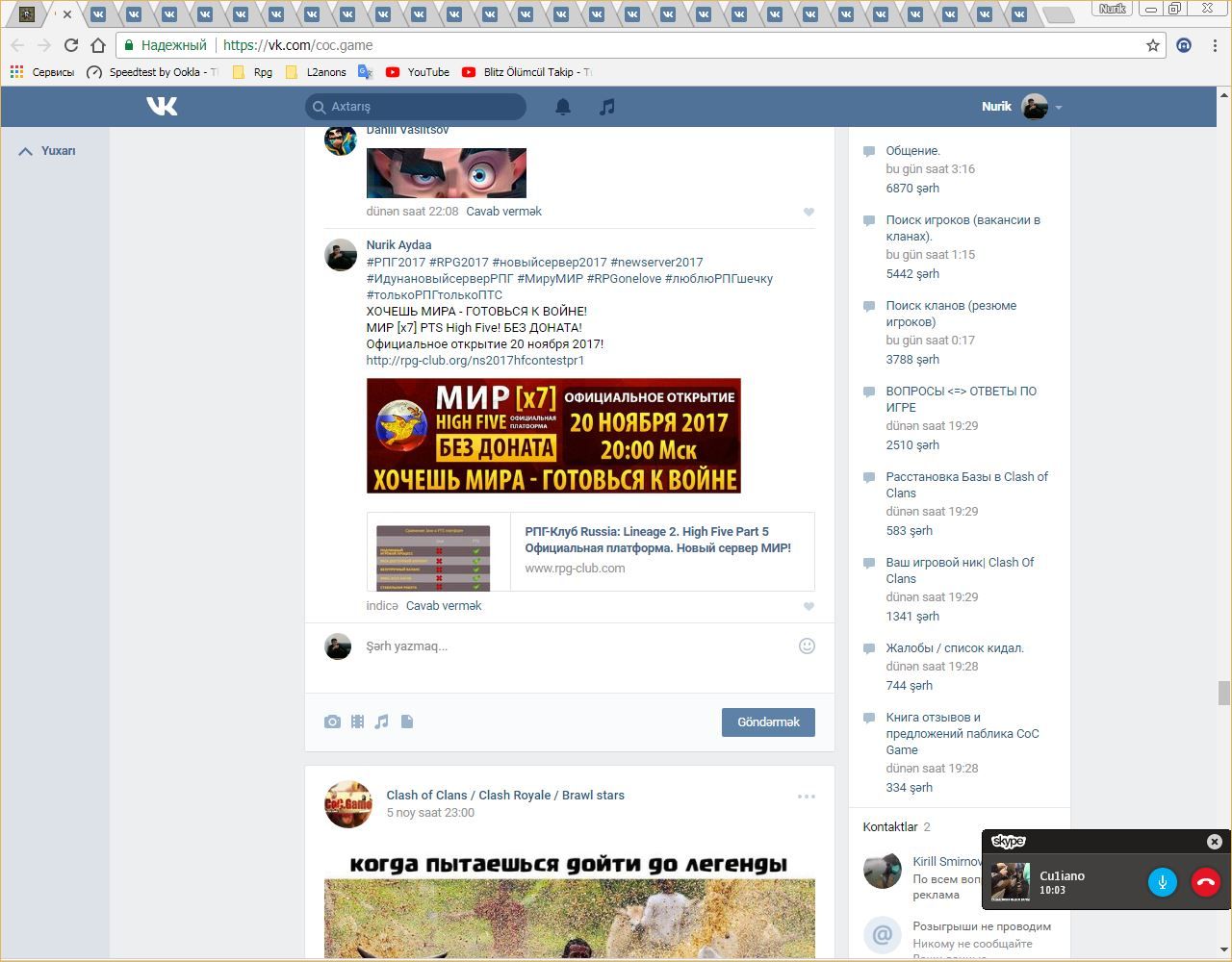Open the post options three-dot menu

807,797
